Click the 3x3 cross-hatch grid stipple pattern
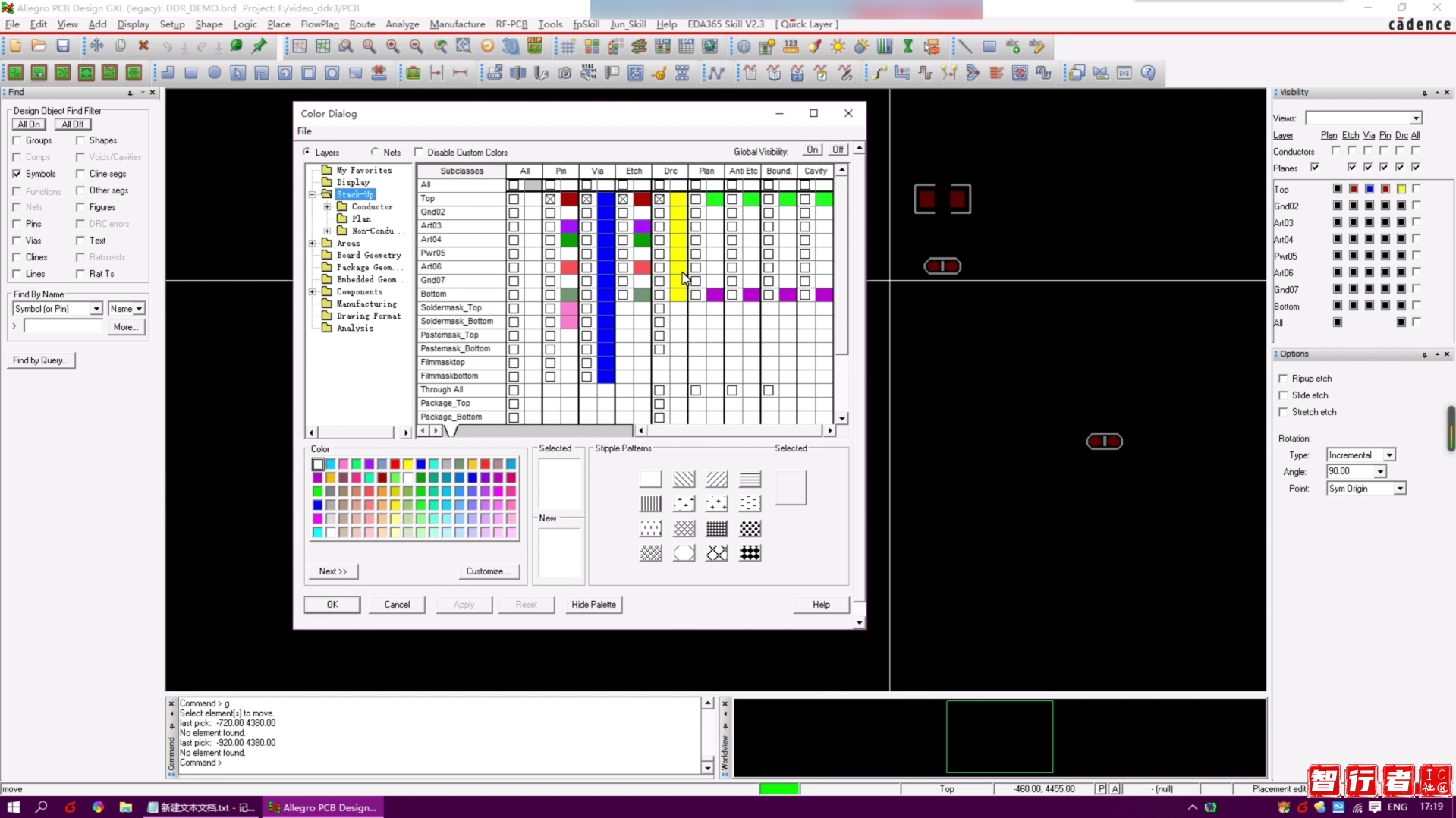1456x818 pixels. [716, 528]
